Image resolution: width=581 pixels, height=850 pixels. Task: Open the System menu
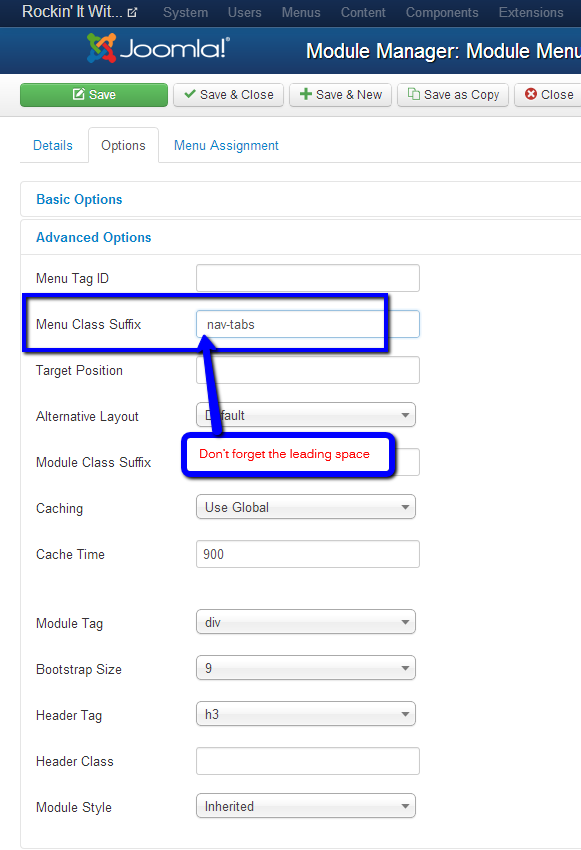(x=185, y=12)
